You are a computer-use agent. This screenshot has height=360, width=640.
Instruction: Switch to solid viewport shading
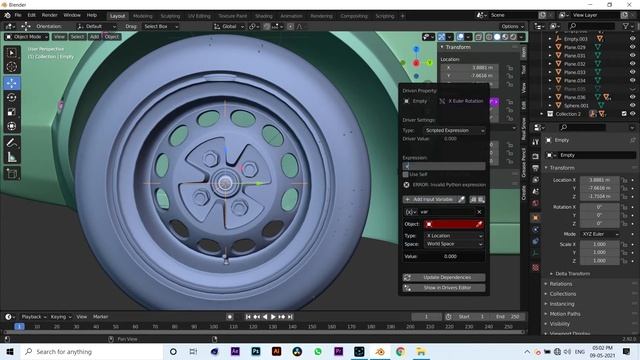(x=497, y=37)
